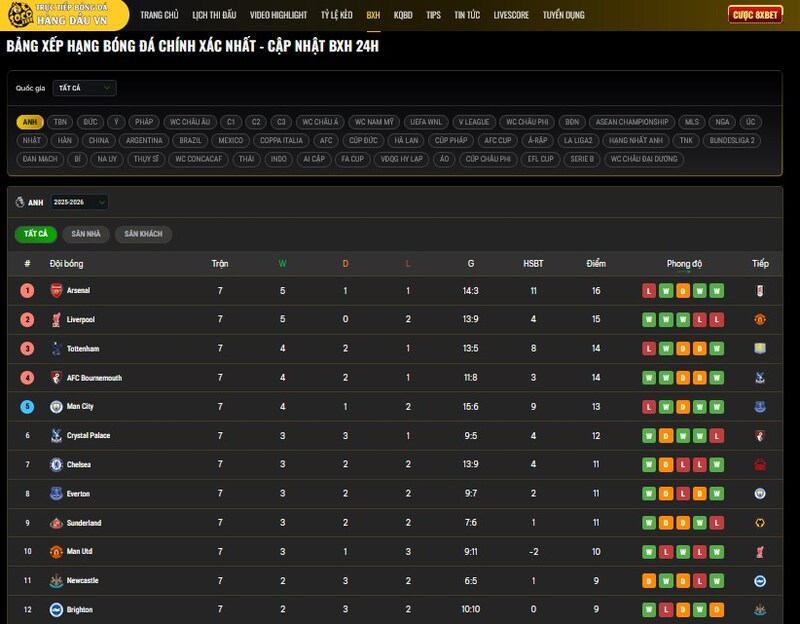800x624 pixels.
Task: Switch standings to Sân khách view
Action: 143,234
